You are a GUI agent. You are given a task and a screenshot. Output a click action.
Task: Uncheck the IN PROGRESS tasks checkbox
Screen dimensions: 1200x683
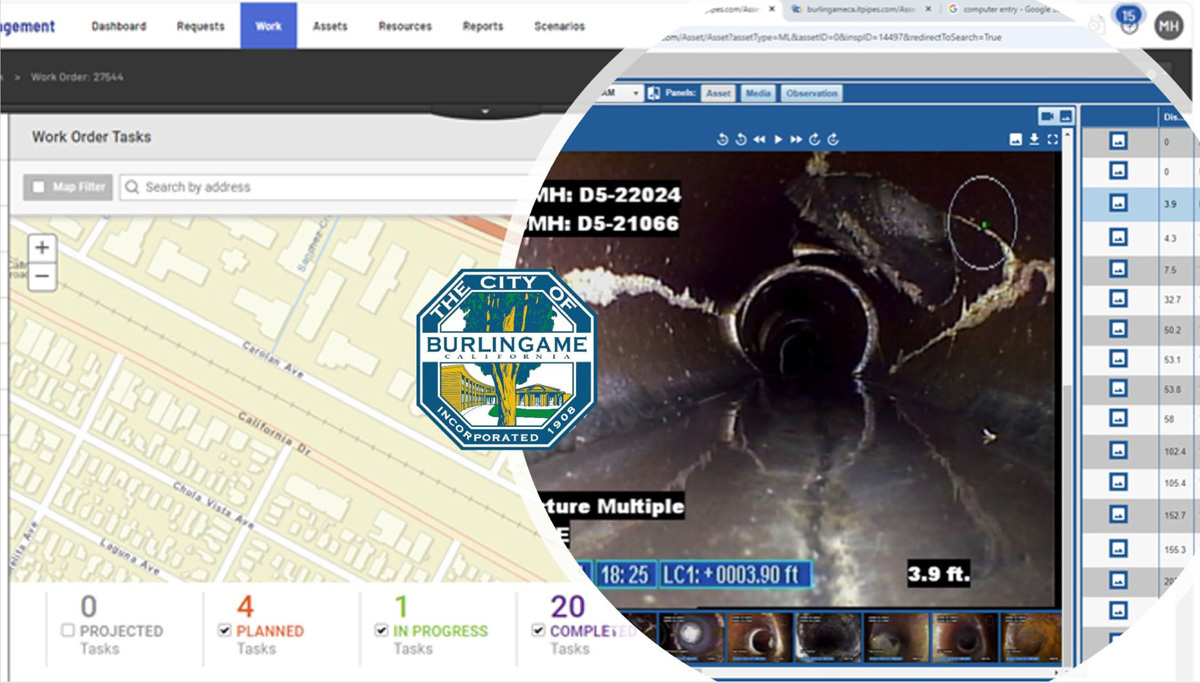(x=381, y=631)
